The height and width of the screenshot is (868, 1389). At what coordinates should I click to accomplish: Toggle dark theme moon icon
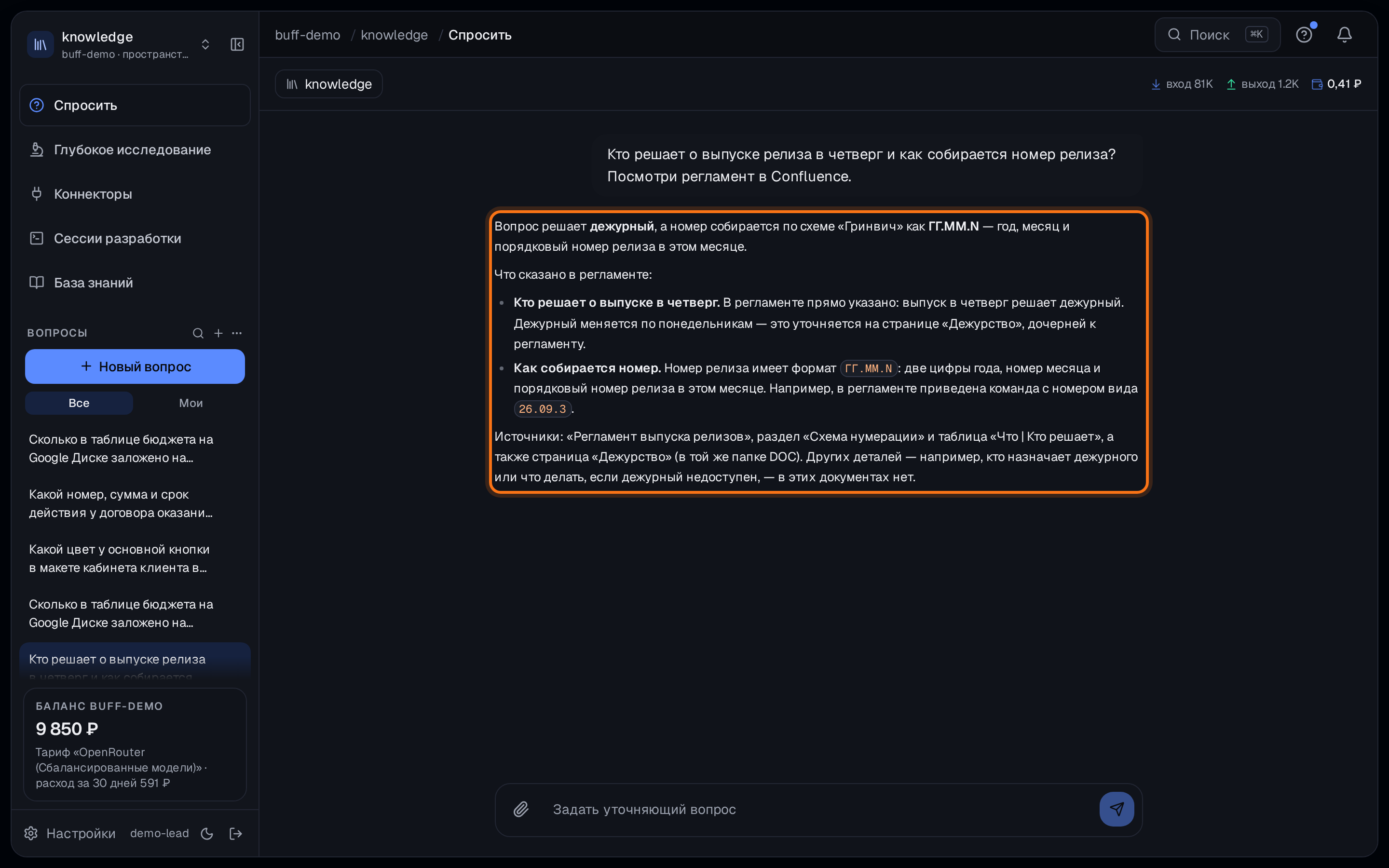coord(207,834)
